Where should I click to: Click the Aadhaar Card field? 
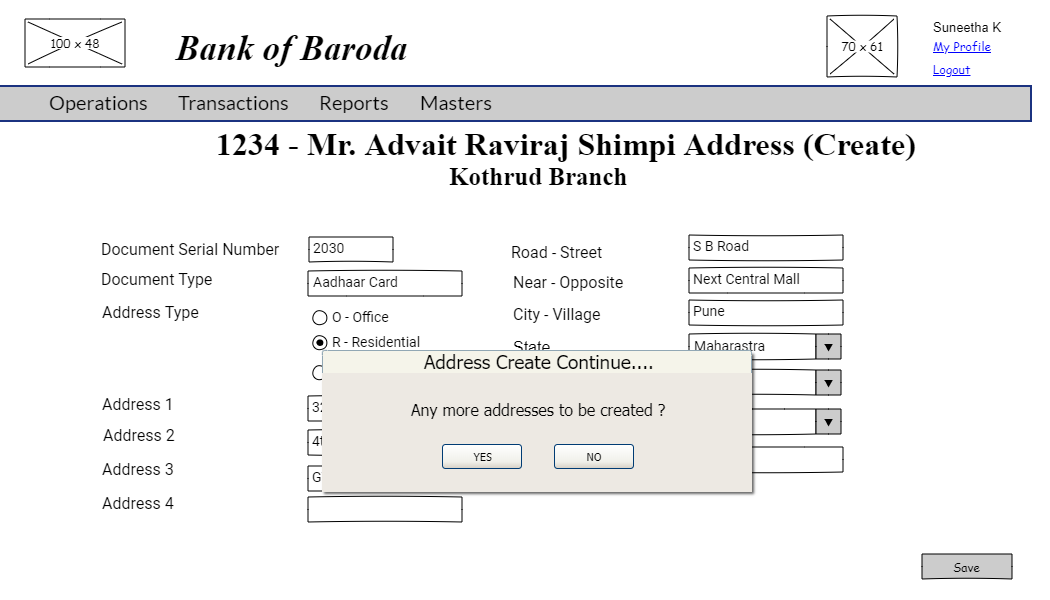click(384, 283)
